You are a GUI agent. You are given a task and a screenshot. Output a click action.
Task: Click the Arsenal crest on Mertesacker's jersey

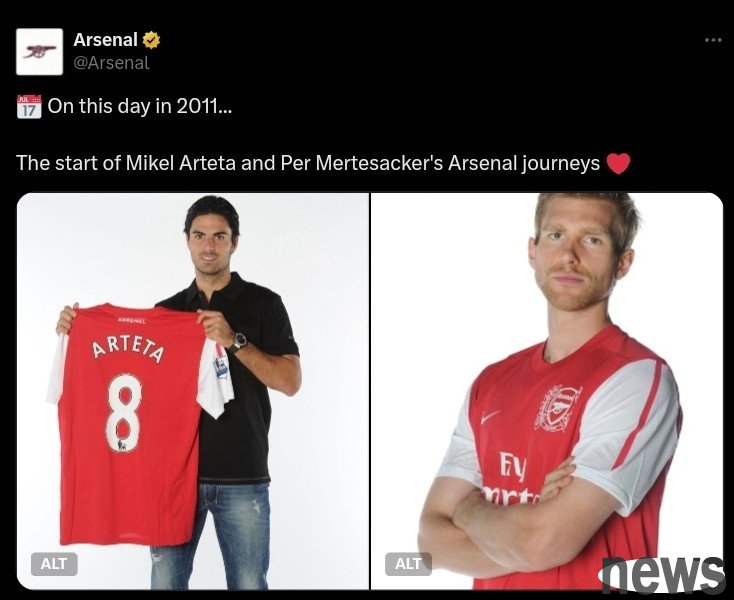point(557,408)
